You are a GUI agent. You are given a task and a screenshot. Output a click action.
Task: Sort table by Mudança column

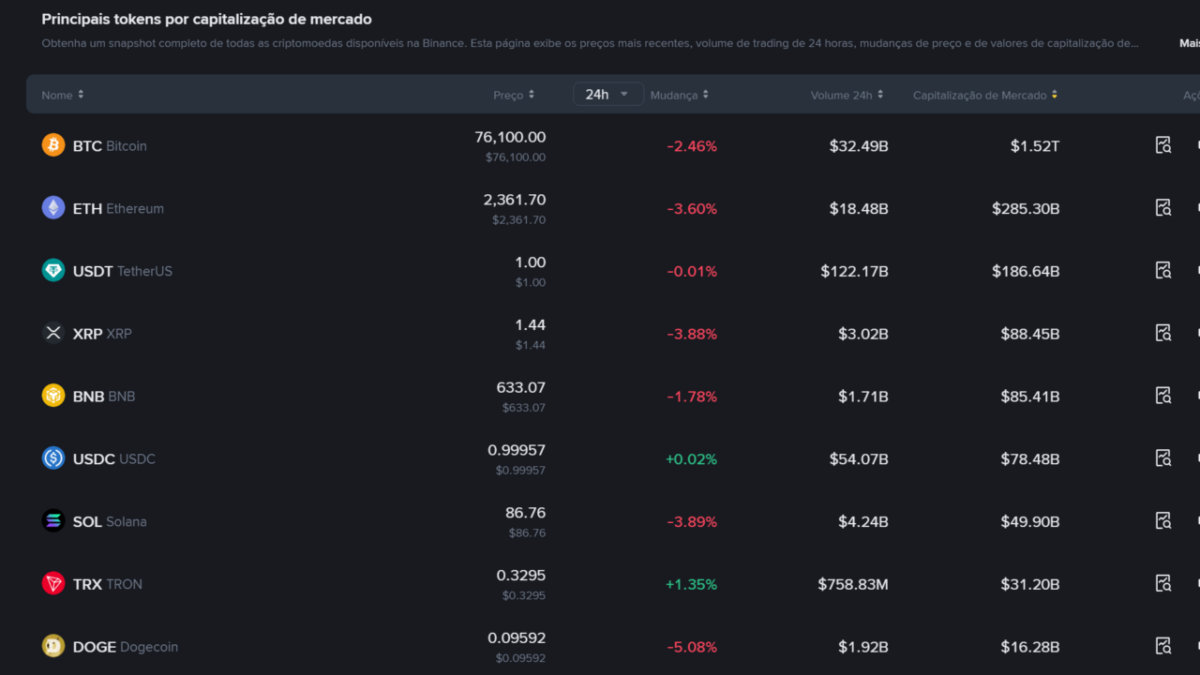[679, 95]
